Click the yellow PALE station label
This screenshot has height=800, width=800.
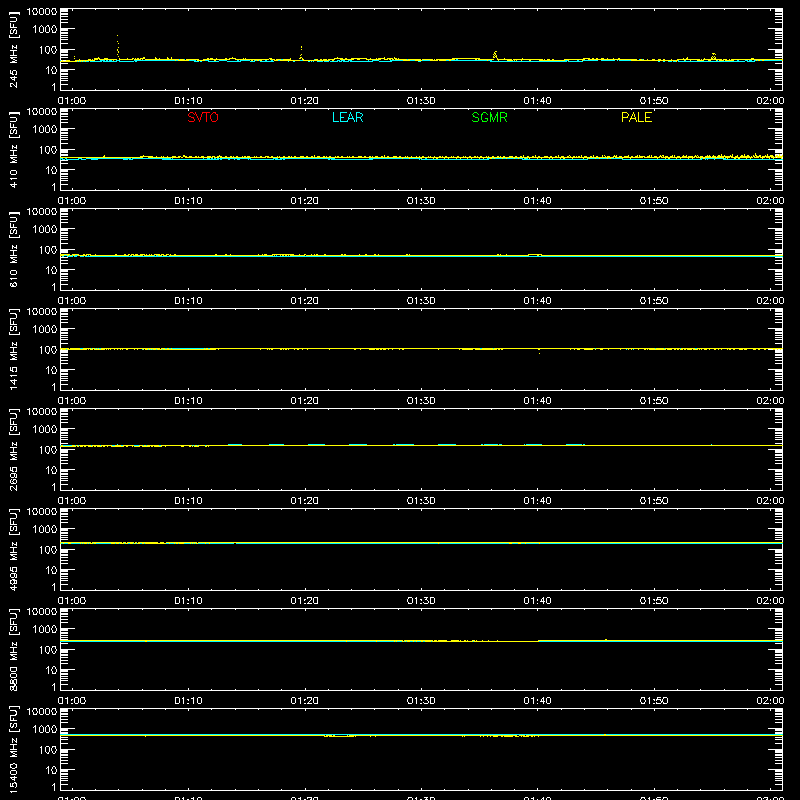point(636,117)
